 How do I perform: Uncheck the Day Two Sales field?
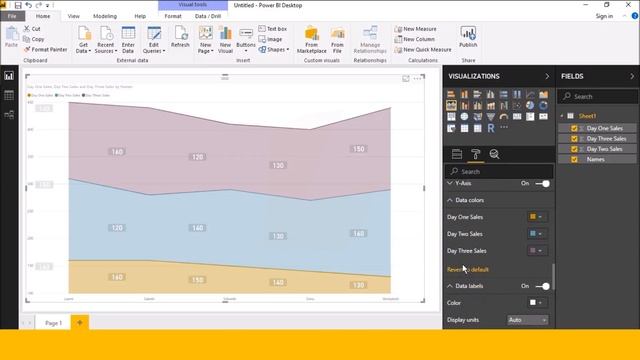click(574, 149)
